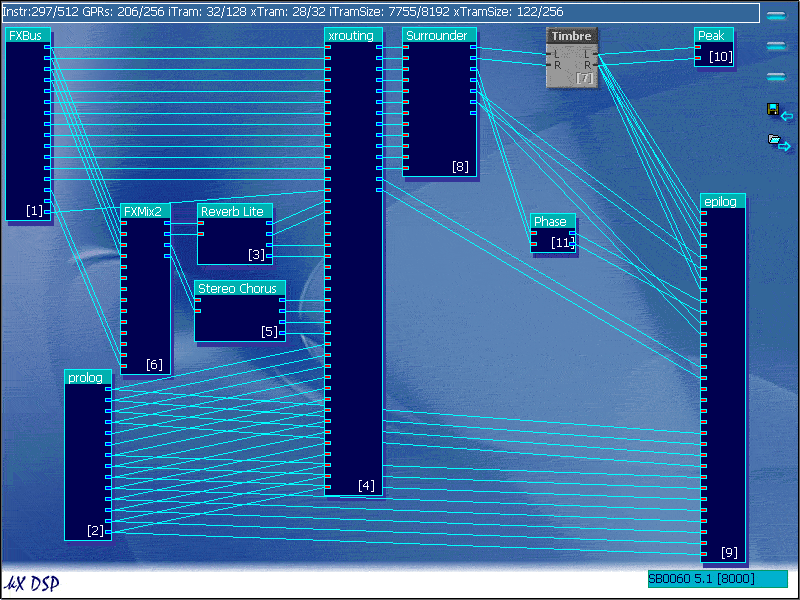Click the [3] label on Reverb Lite block
Screen dimensions: 800x600
pos(256,254)
